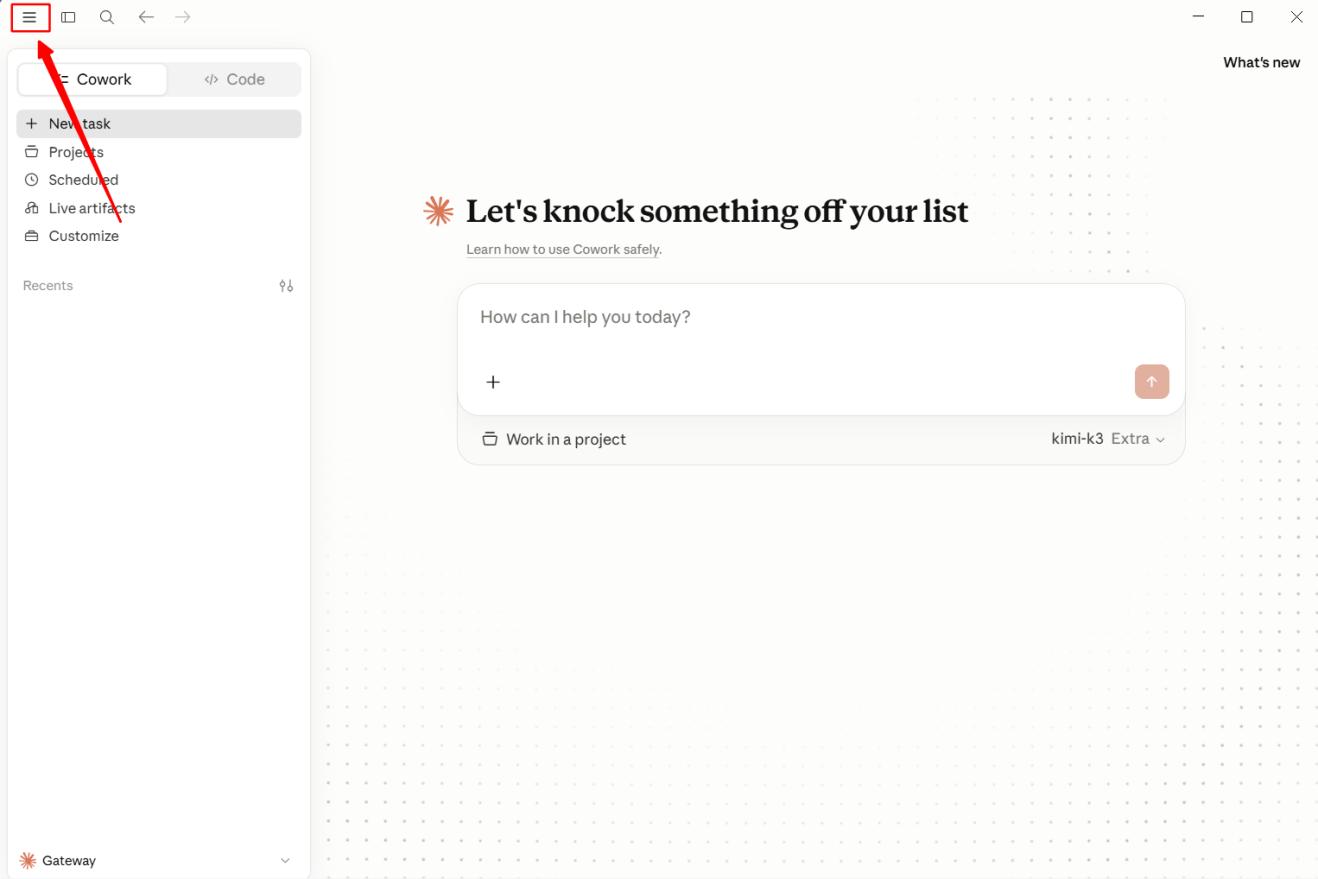The width and height of the screenshot is (1318, 879).
Task: Click the Recents heading text
Action: (48, 286)
